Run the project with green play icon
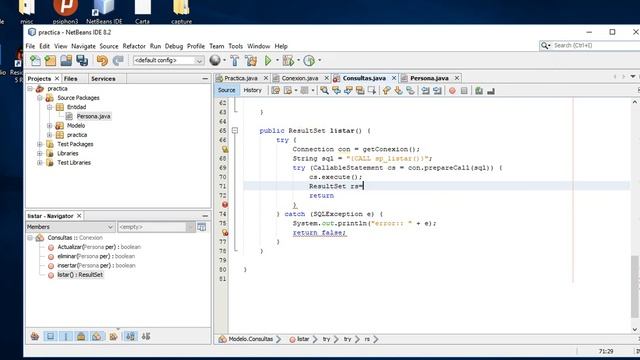Viewport: 640px width, 360px height. click(x=268, y=60)
